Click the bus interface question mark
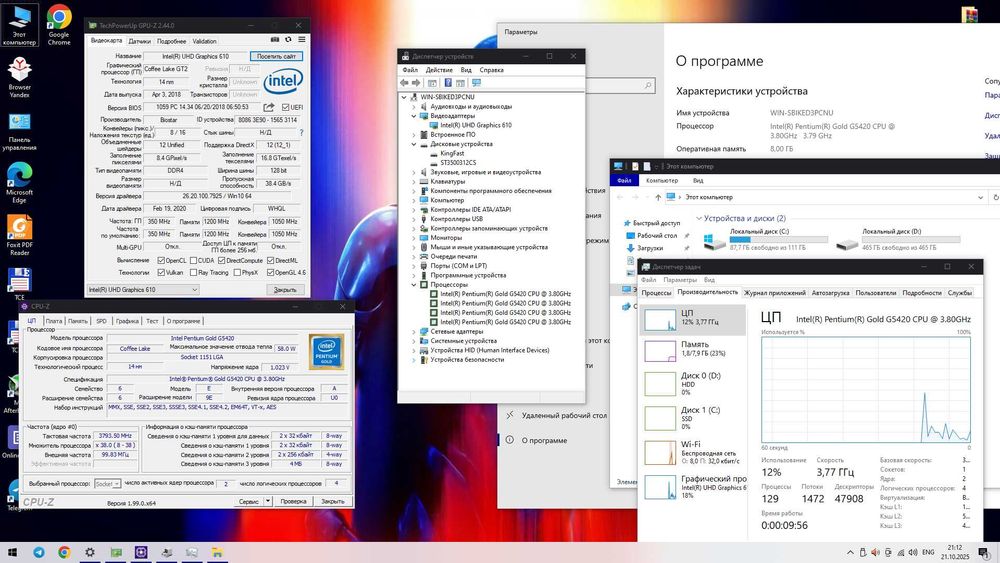Screen dimensions: 1000x563 point(301,133)
